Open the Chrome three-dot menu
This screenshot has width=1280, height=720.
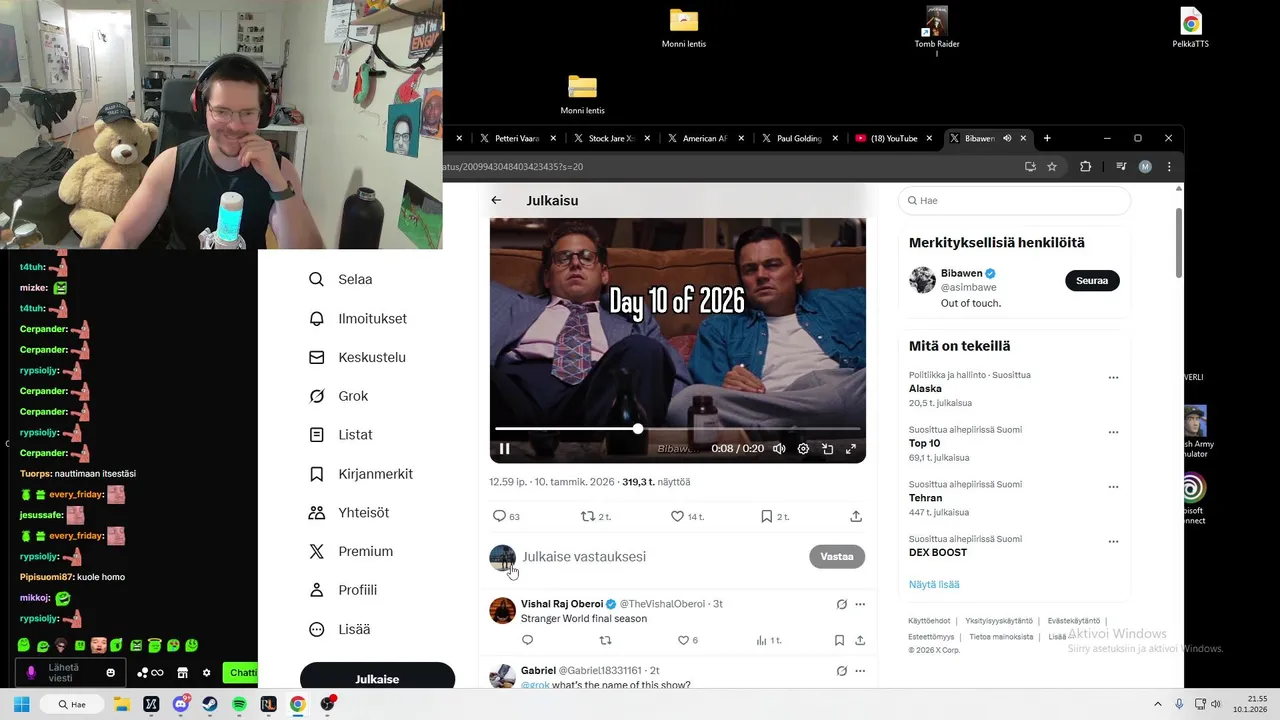tap(1168, 167)
